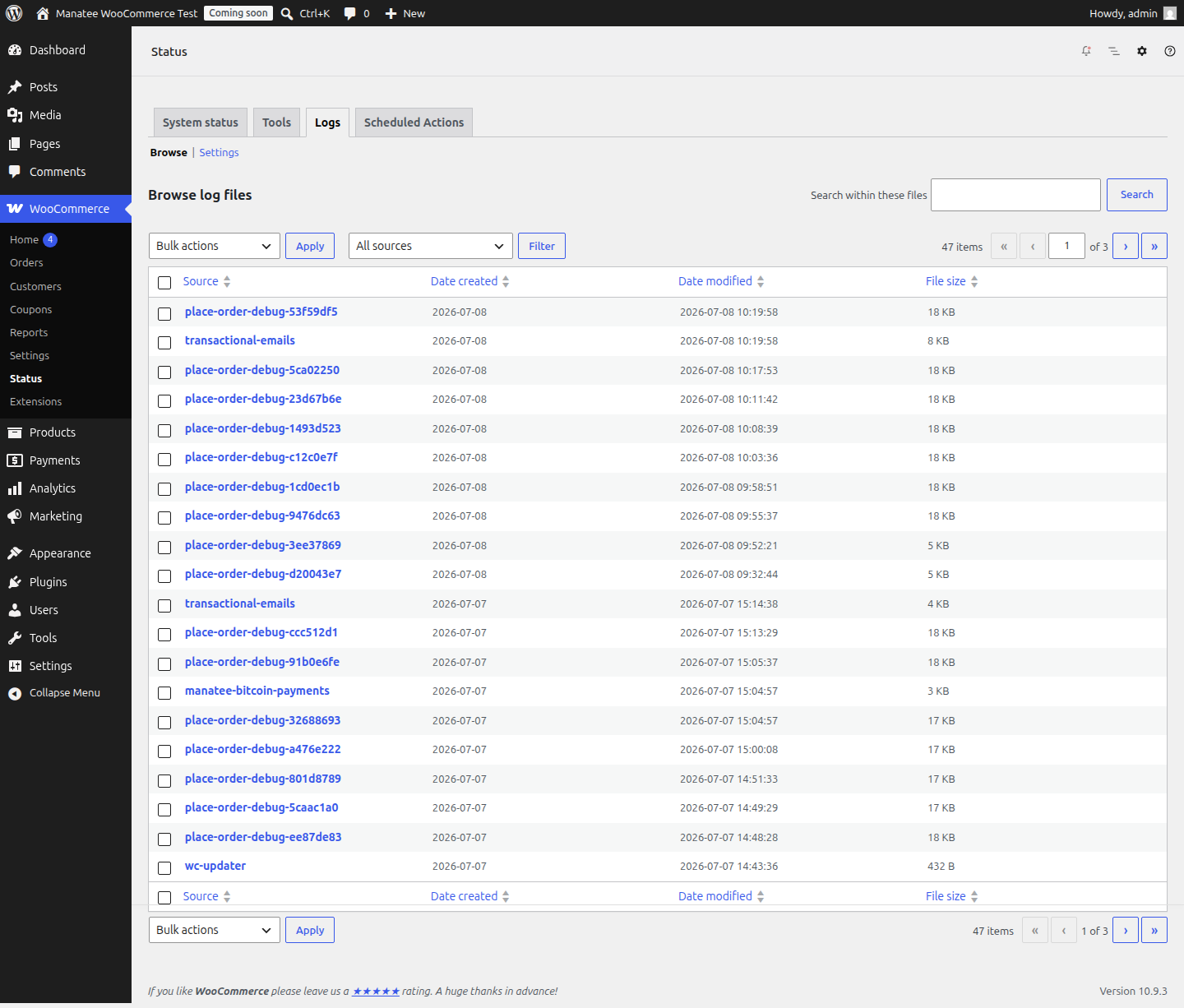The image size is (1184, 1008).
Task: Open the Users icon in sidebar
Action: coord(15,610)
